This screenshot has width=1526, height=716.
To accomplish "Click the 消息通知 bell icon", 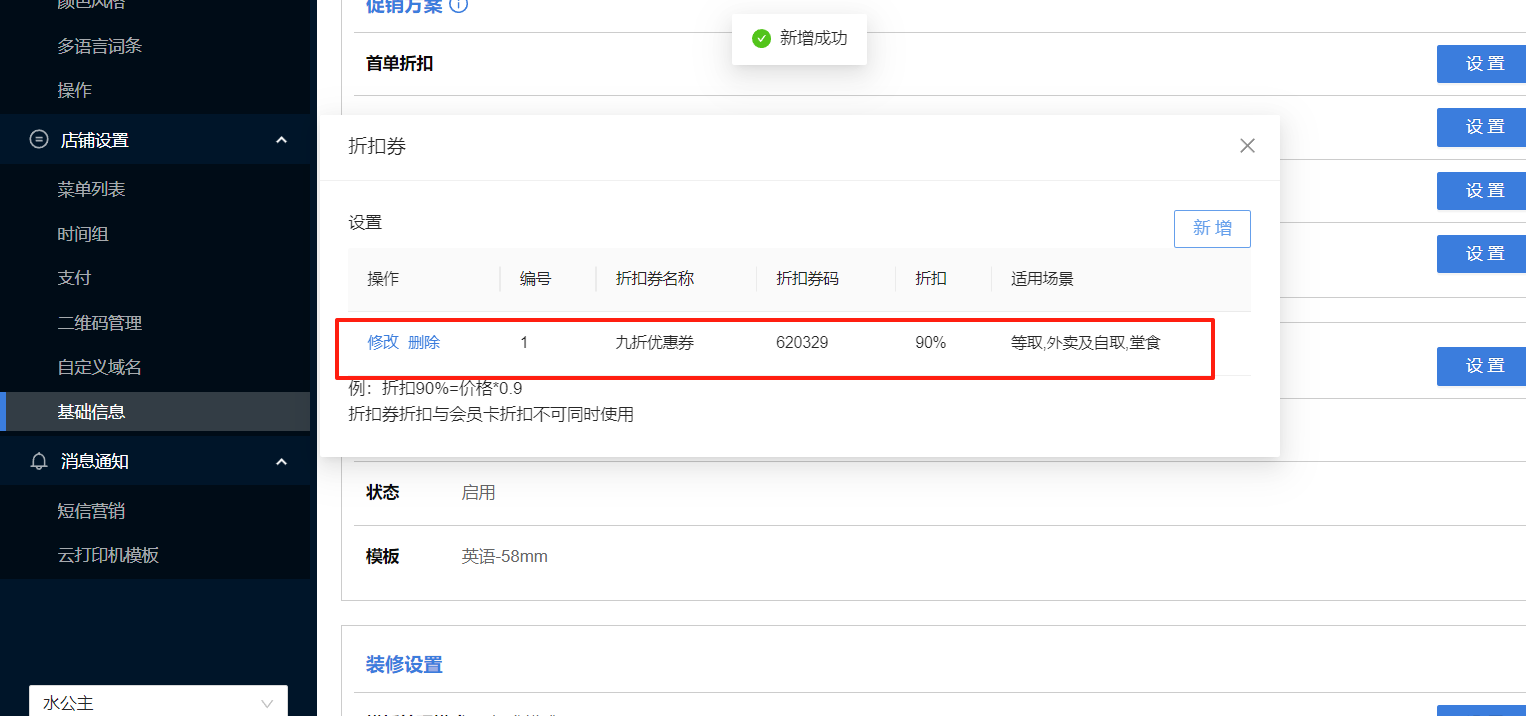I will (39, 461).
